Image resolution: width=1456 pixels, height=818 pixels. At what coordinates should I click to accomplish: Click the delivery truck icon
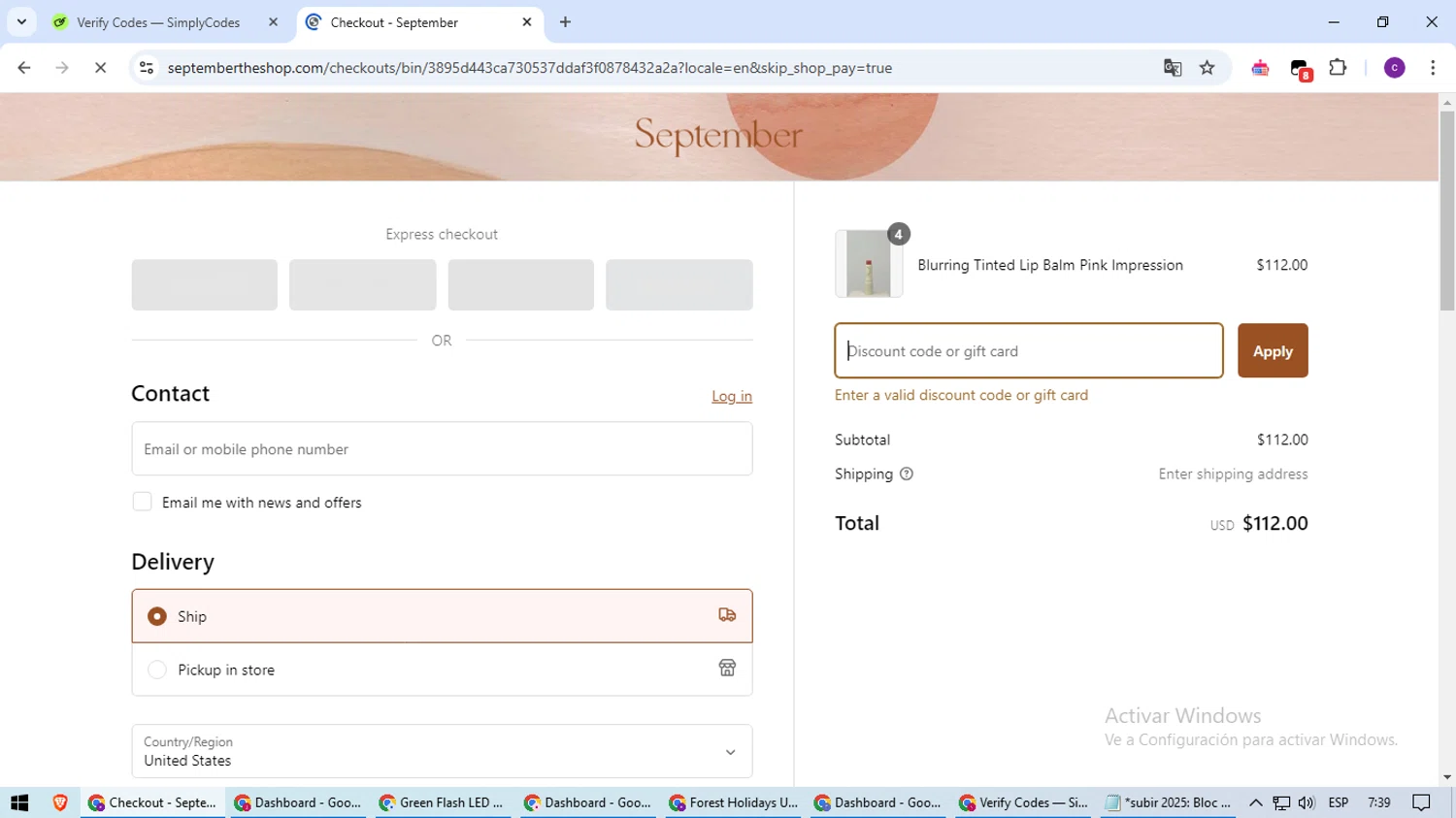[727, 615]
